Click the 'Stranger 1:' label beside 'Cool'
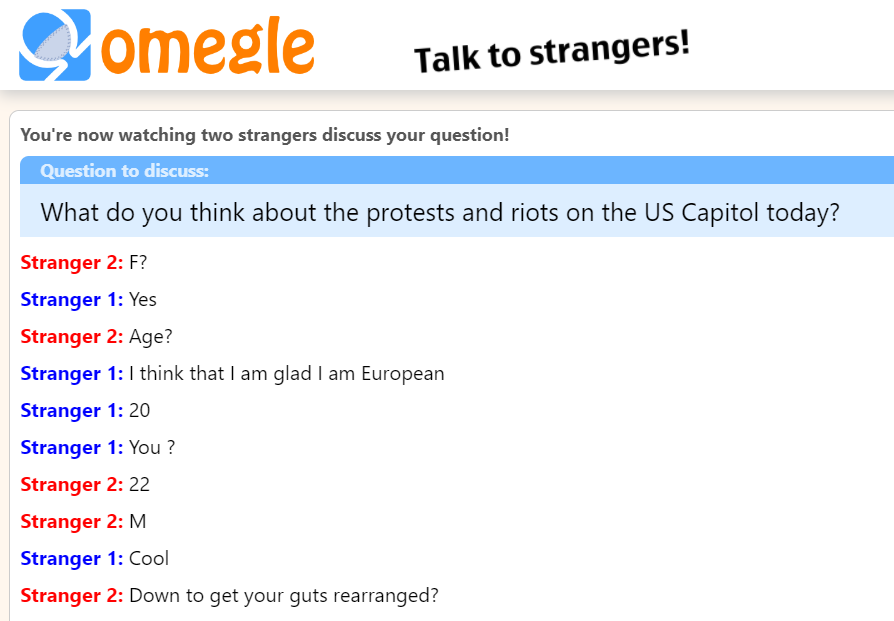This screenshot has width=894, height=621. pos(71,558)
